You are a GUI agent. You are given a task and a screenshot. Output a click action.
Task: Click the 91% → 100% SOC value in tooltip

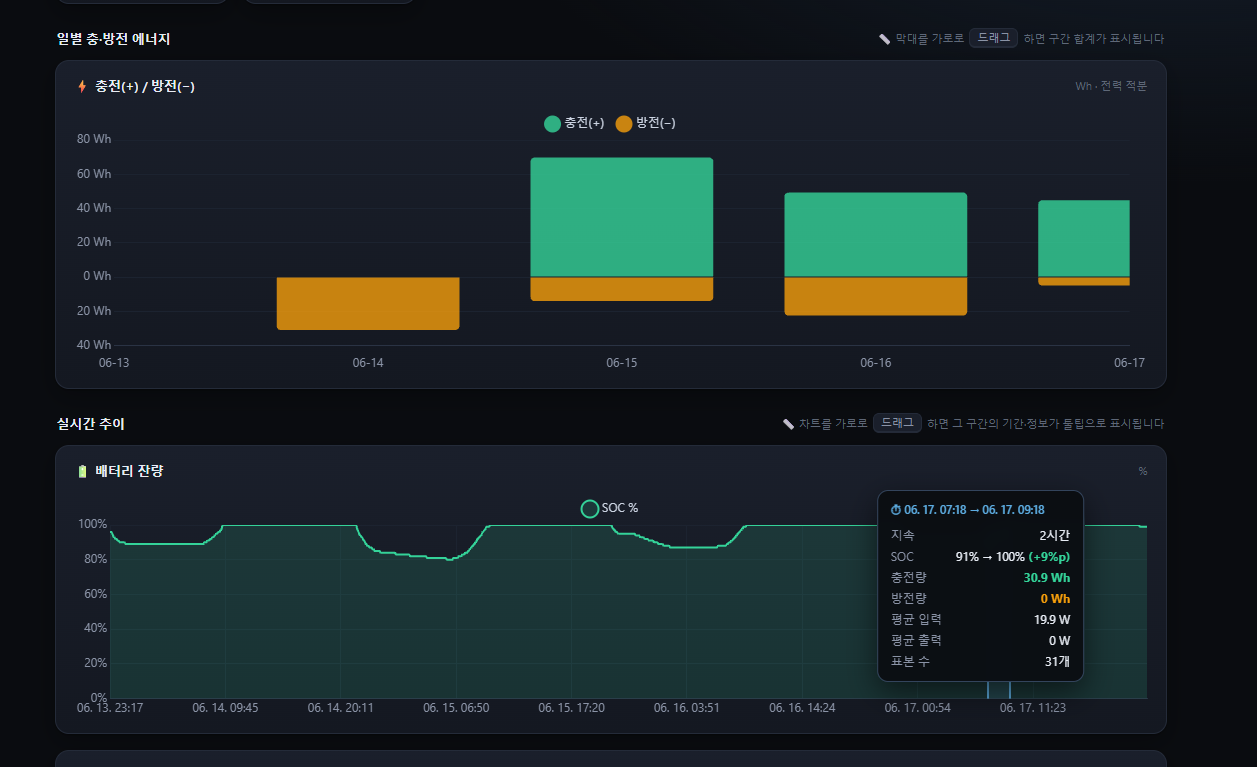1013,557
